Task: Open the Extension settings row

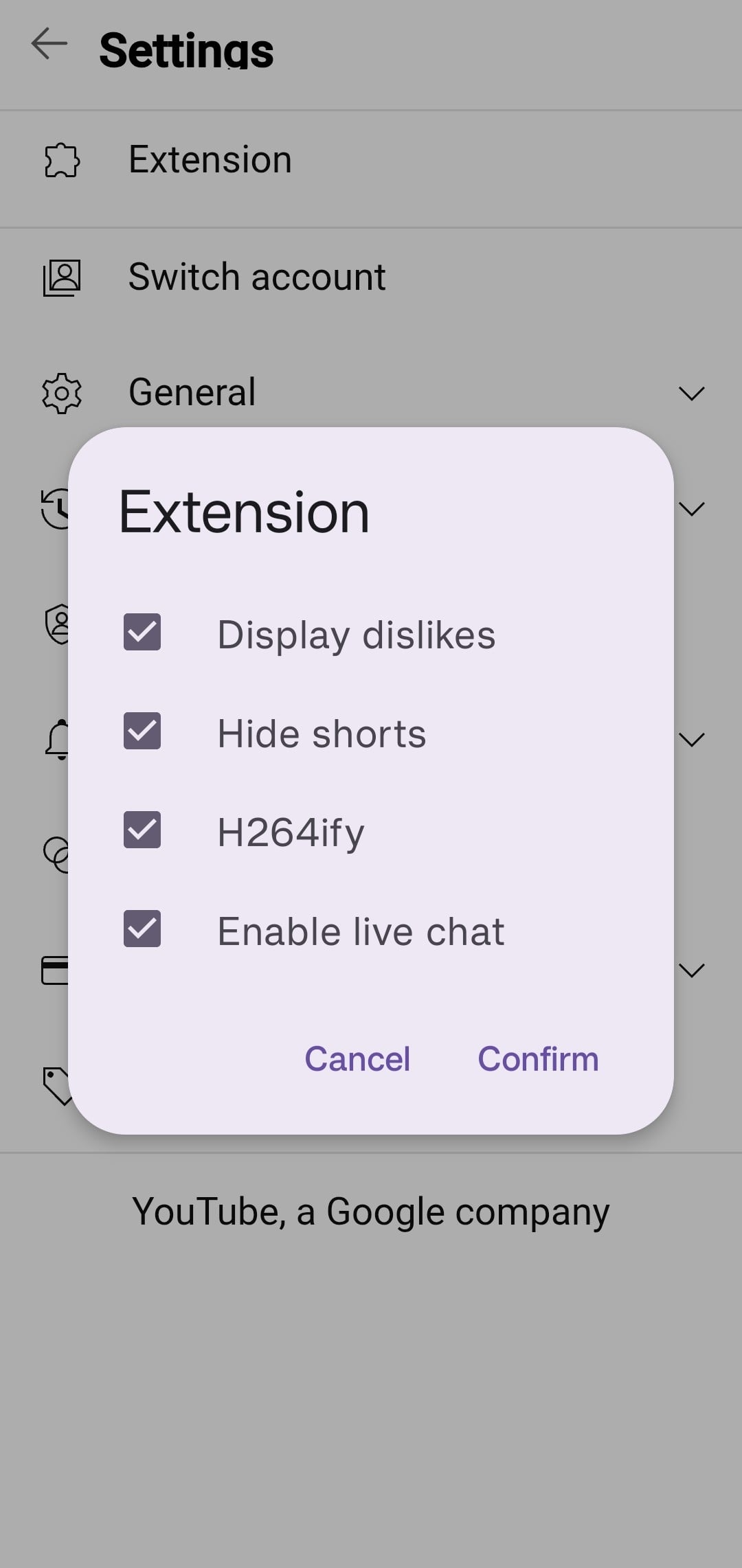Action: click(x=210, y=160)
